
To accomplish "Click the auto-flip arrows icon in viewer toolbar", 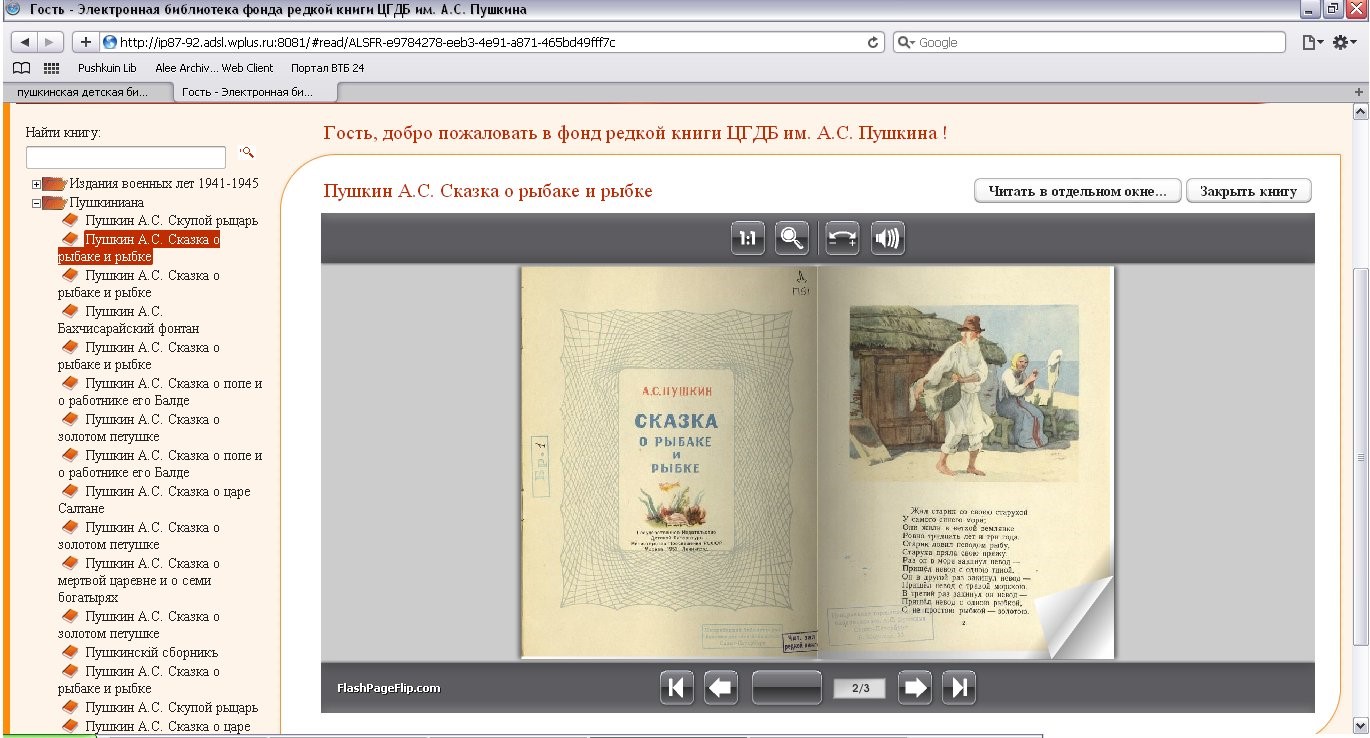I will [x=842, y=238].
